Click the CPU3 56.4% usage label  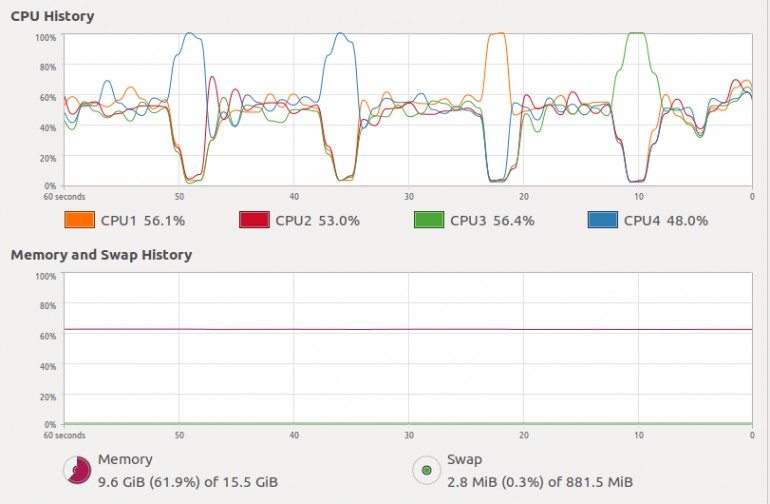click(492, 221)
